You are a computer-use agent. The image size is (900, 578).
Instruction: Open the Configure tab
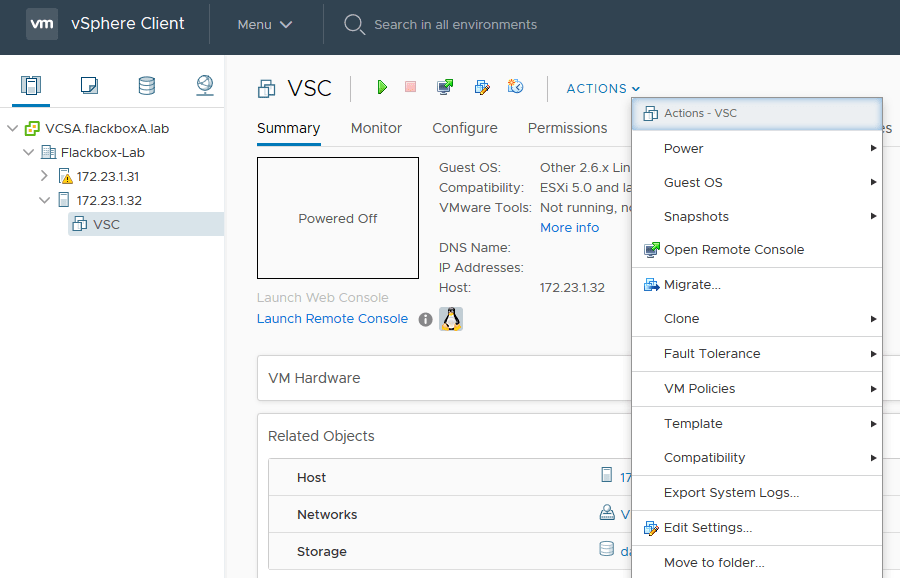[465, 128]
